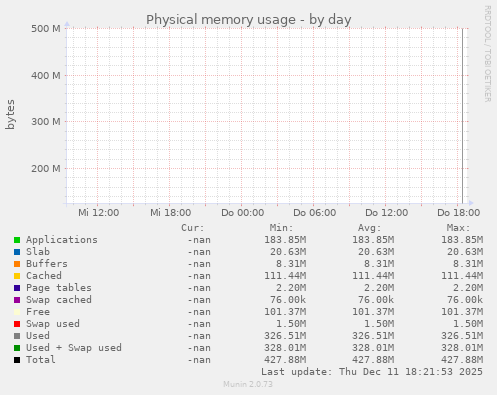Click the orange Buffers legend swatch
The height and width of the screenshot is (395, 497).
point(17,264)
